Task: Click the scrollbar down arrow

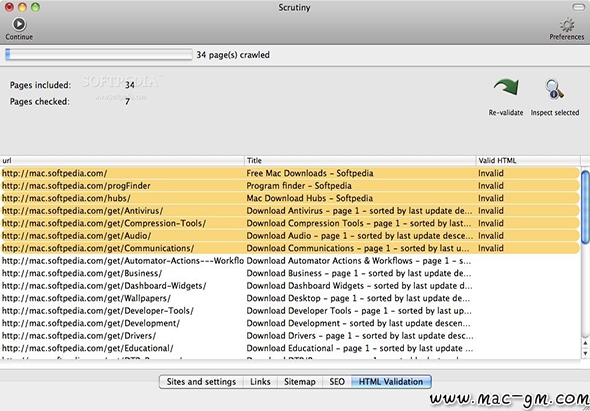Action: 585,353
